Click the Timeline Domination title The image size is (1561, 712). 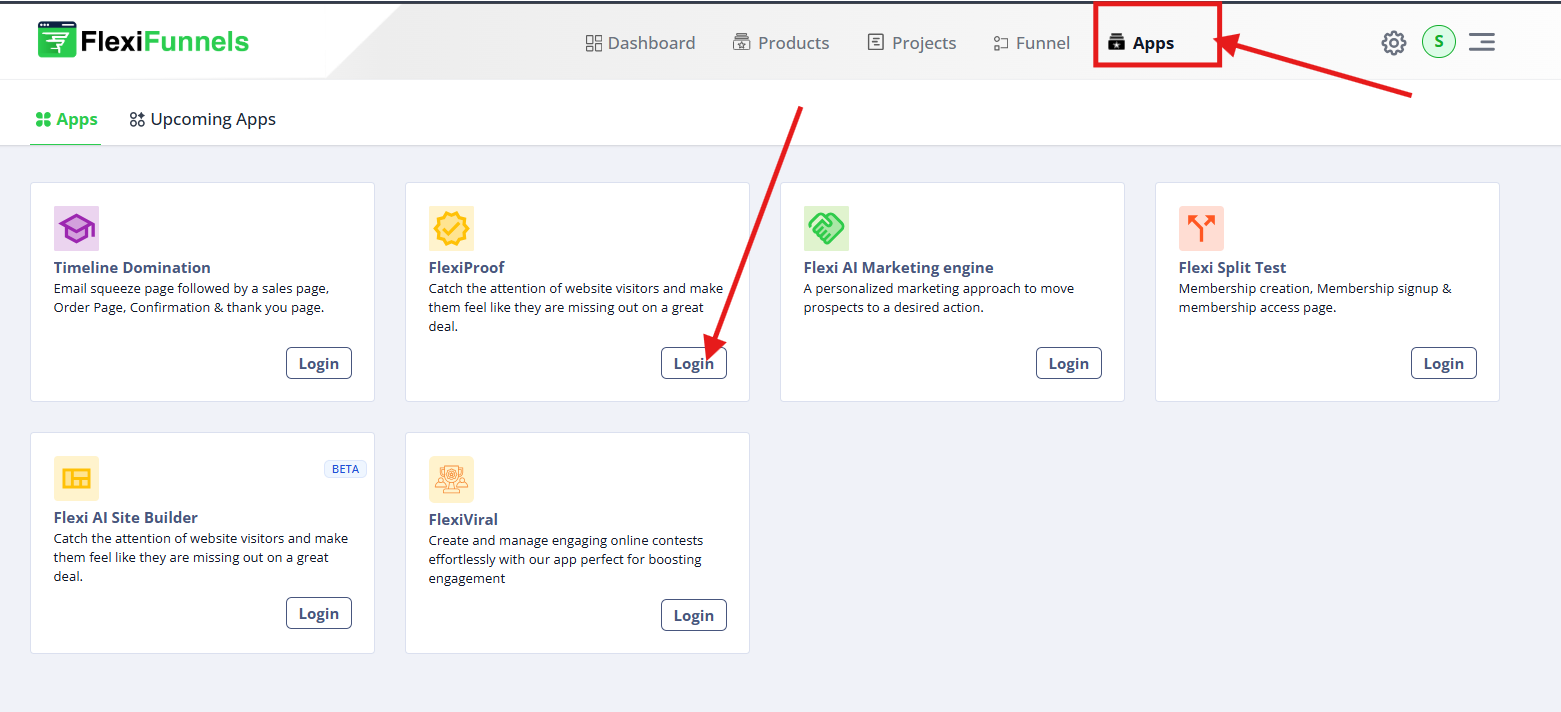click(132, 267)
